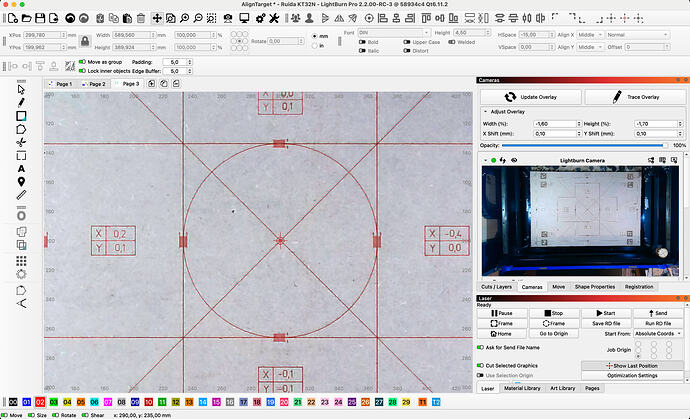Toggle the Welded switch
Image resolution: width=690 pixels, height=419 pixels.
pos(451,42)
